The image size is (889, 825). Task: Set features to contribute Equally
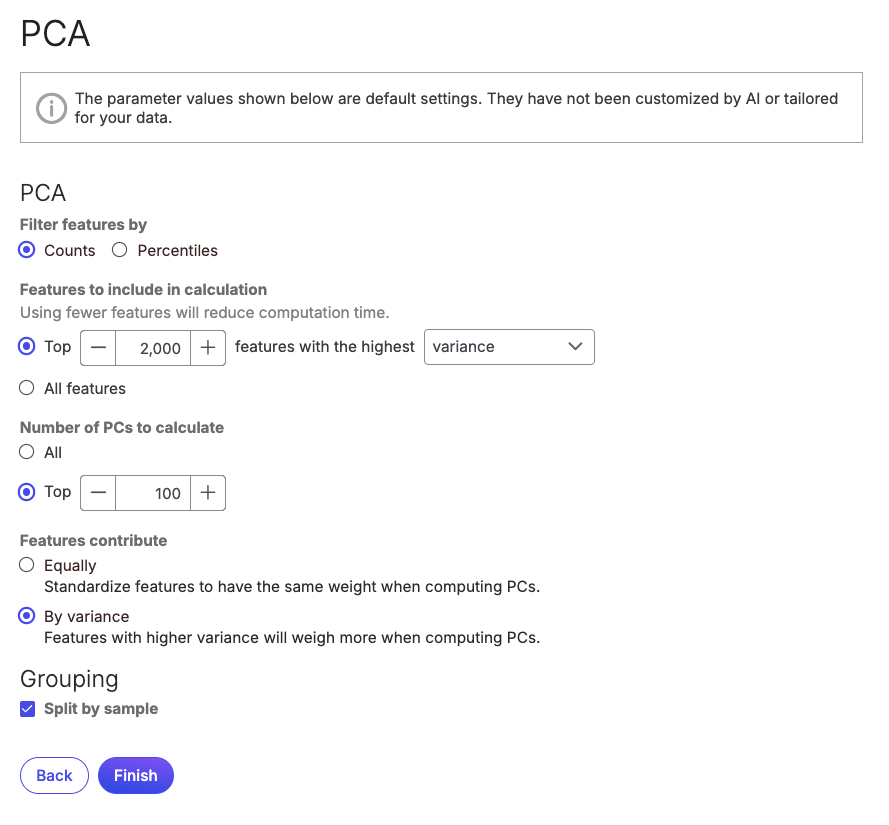coord(28,565)
